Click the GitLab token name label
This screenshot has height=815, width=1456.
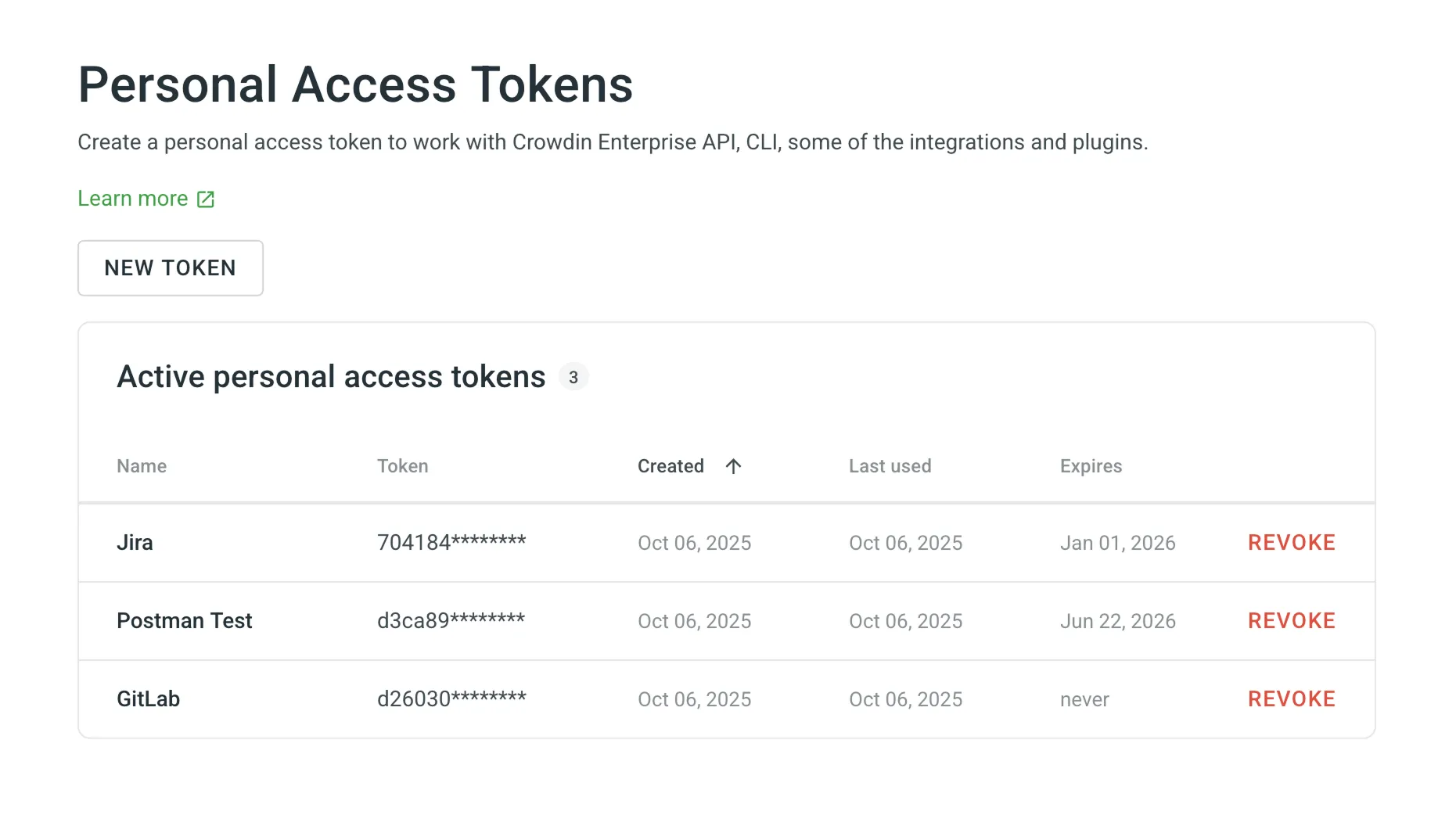(149, 698)
